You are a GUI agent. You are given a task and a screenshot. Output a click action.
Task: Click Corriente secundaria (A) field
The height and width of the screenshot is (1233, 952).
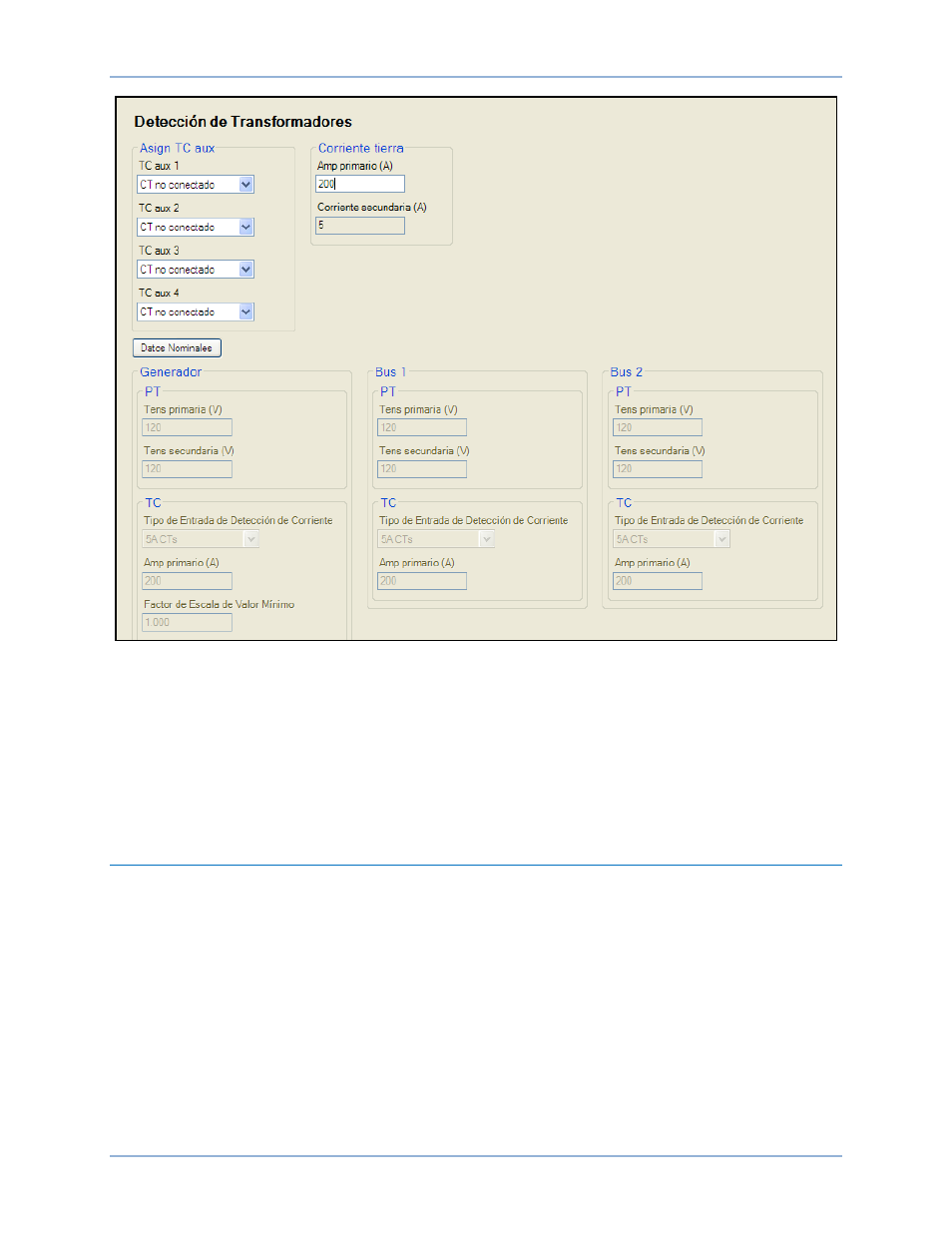[360, 226]
